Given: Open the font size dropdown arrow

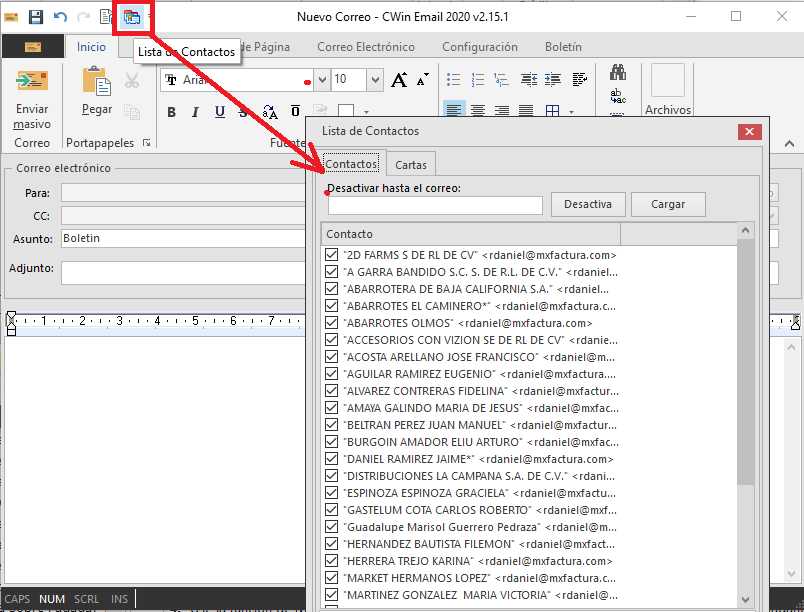Looking at the screenshot, I should (x=374, y=80).
